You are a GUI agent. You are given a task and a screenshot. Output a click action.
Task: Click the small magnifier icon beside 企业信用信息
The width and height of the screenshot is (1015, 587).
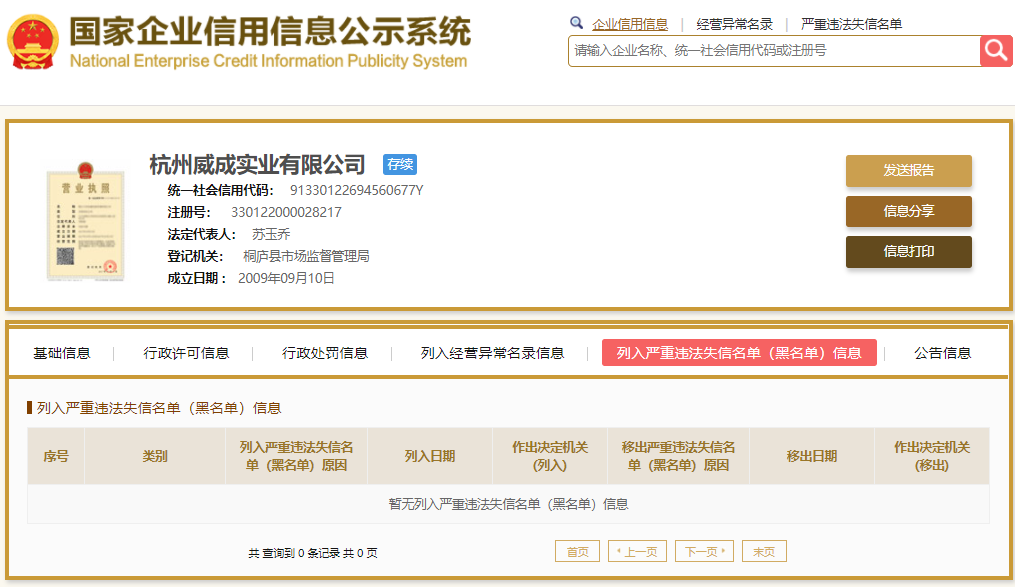[x=576, y=23]
